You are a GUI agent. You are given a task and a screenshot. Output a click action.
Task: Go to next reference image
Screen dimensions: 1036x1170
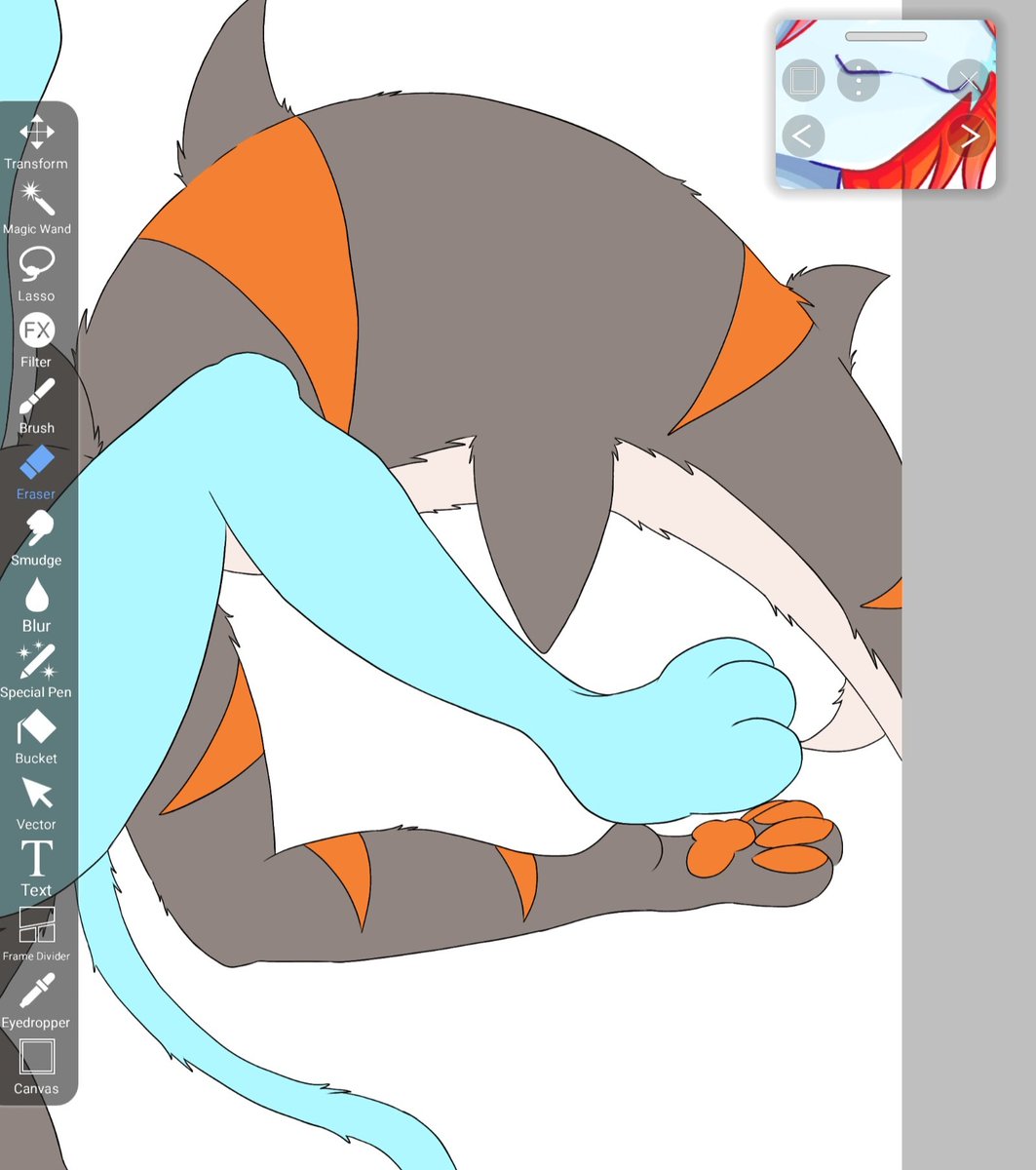[x=968, y=136]
